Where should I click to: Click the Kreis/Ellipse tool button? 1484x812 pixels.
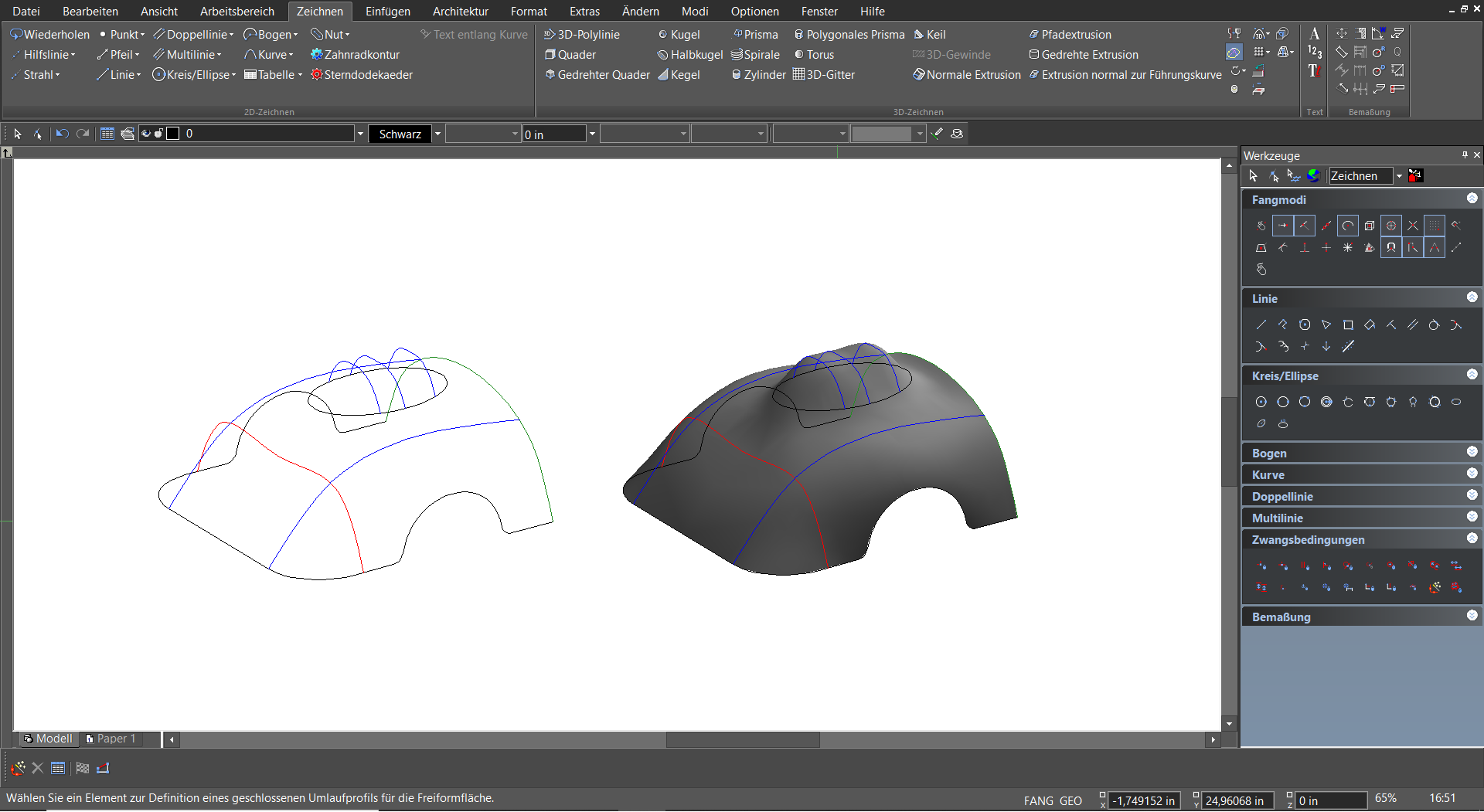click(193, 75)
